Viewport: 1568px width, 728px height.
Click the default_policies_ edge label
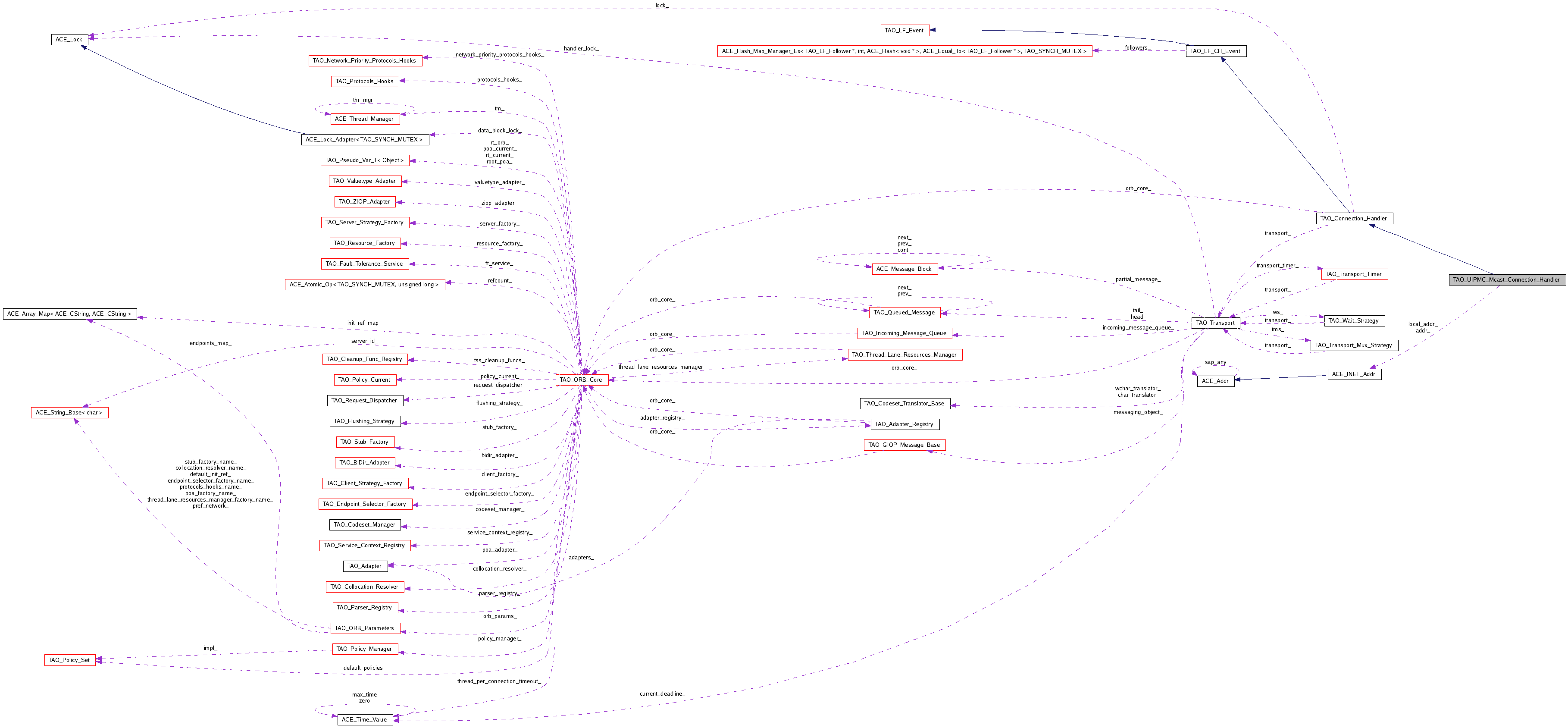(x=364, y=668)
